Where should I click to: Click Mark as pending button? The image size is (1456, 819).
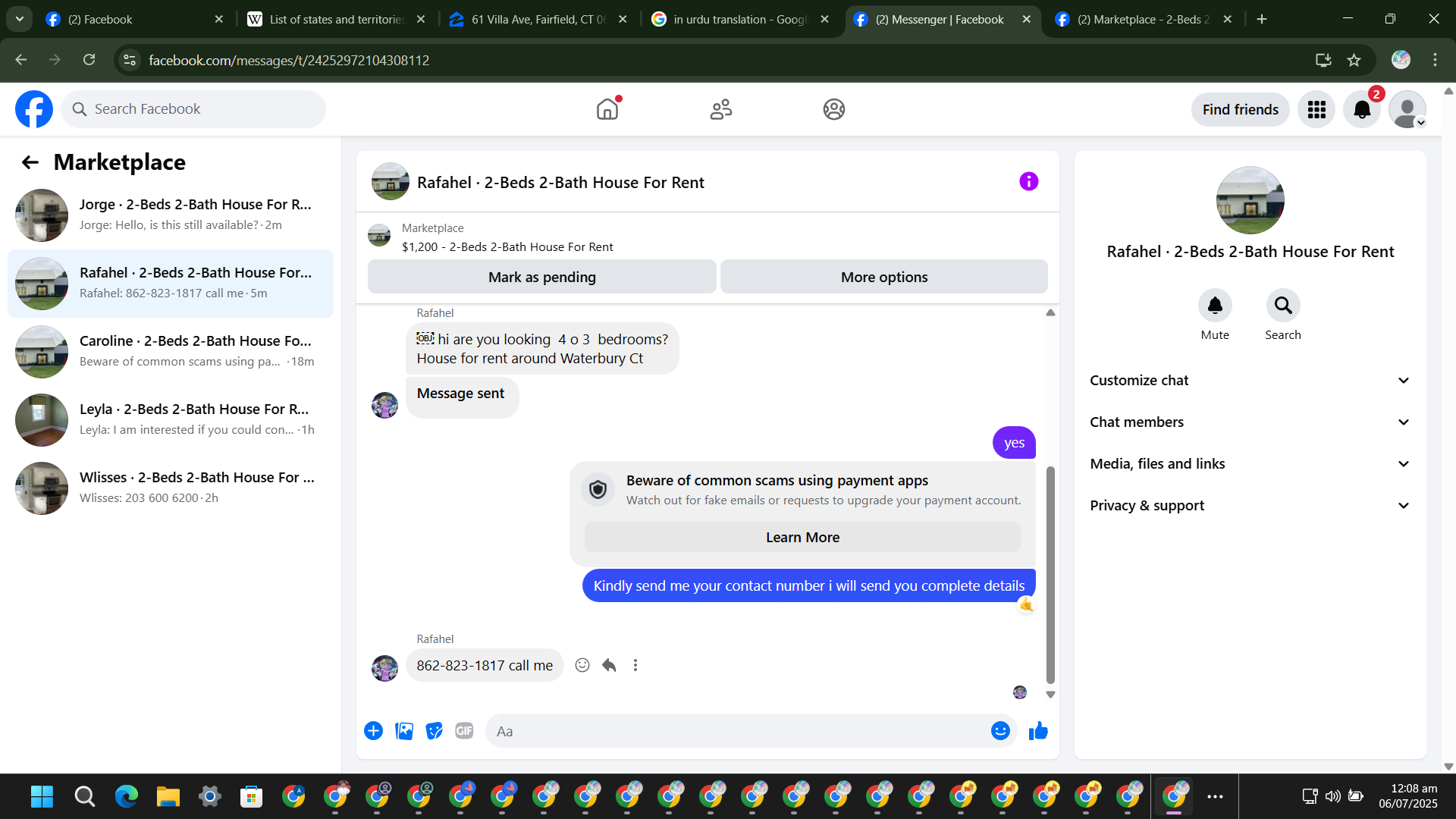pos(541,278)
